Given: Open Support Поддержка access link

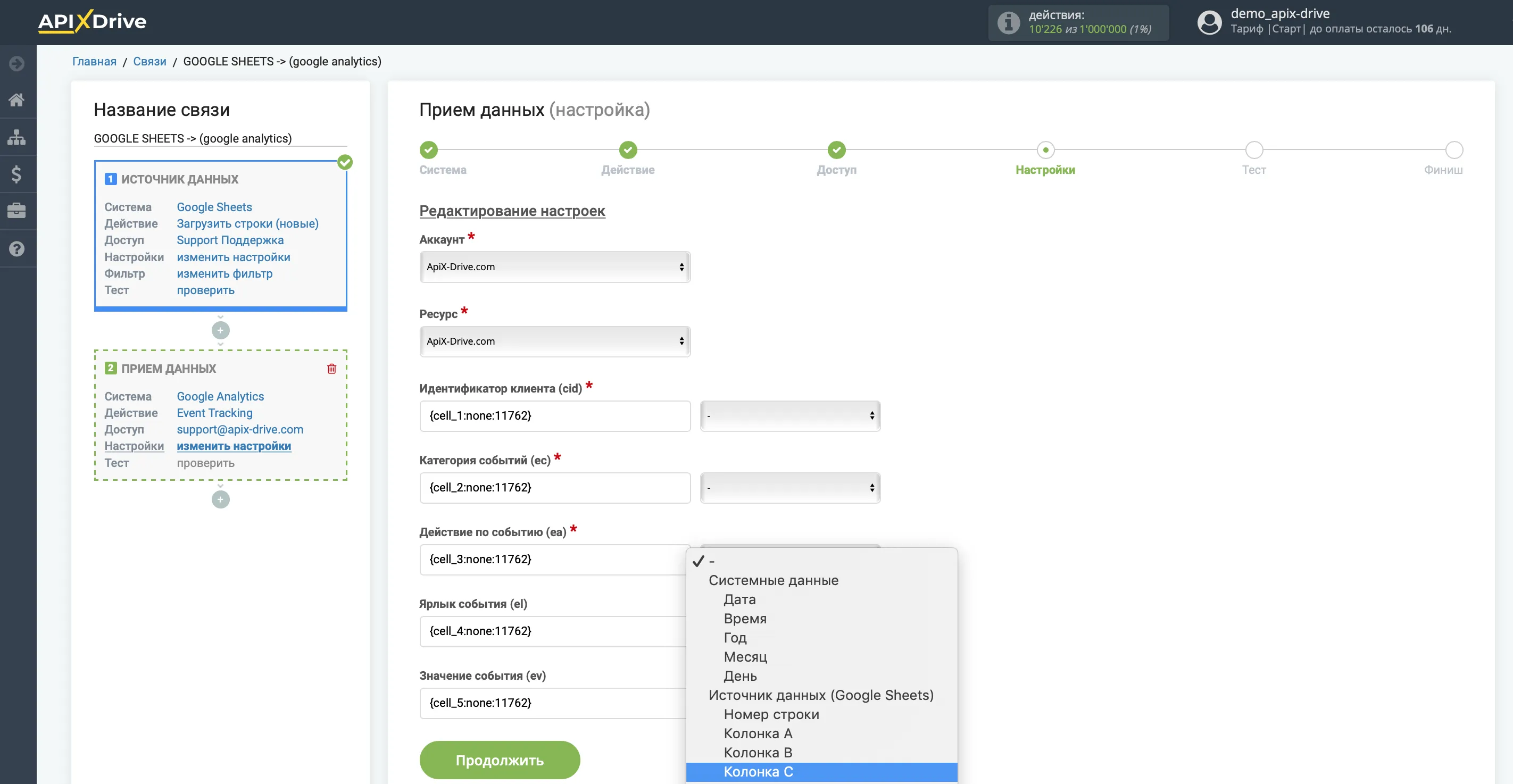Looking at the screenshot, I should pos(230,239).
